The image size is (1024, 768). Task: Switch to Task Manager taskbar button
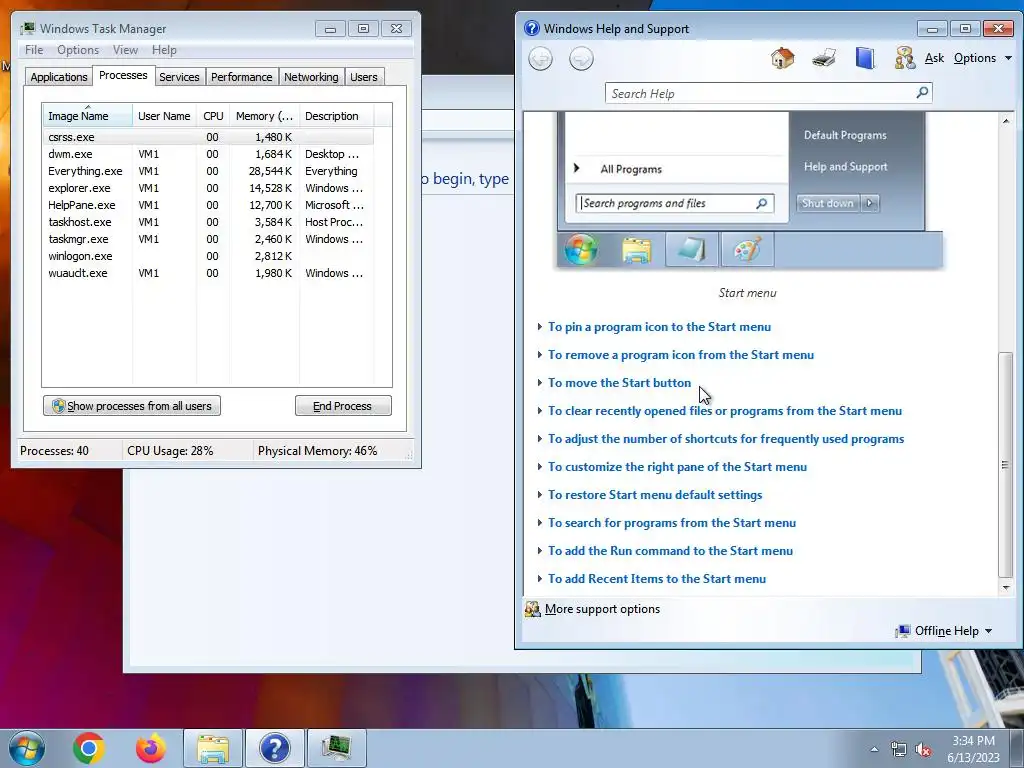click(x=336, y=748)
